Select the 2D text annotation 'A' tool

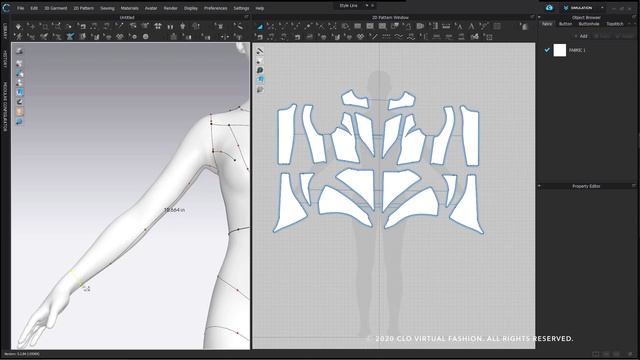471,27
